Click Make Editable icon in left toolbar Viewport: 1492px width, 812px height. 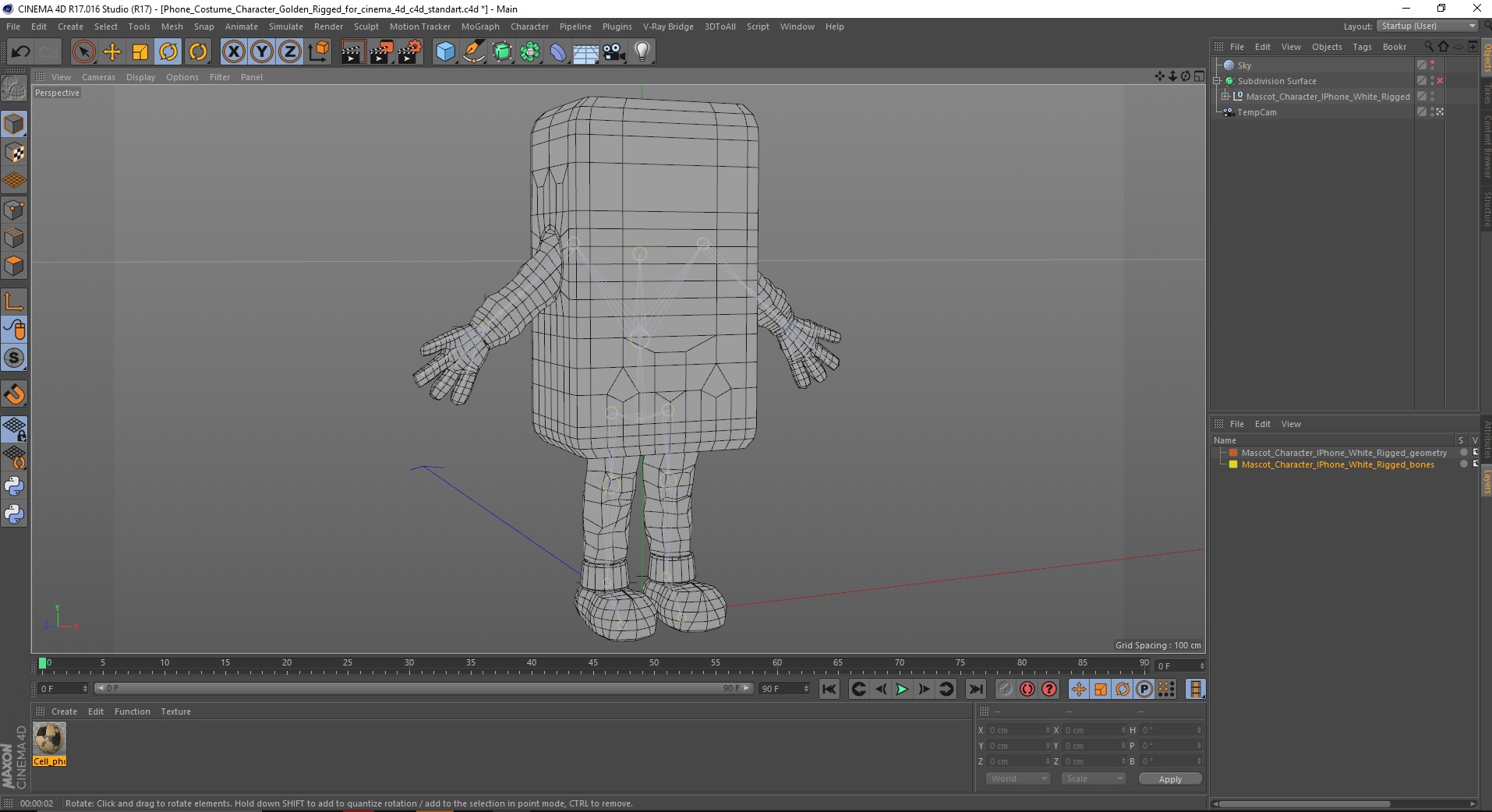(x=14, y=90)
